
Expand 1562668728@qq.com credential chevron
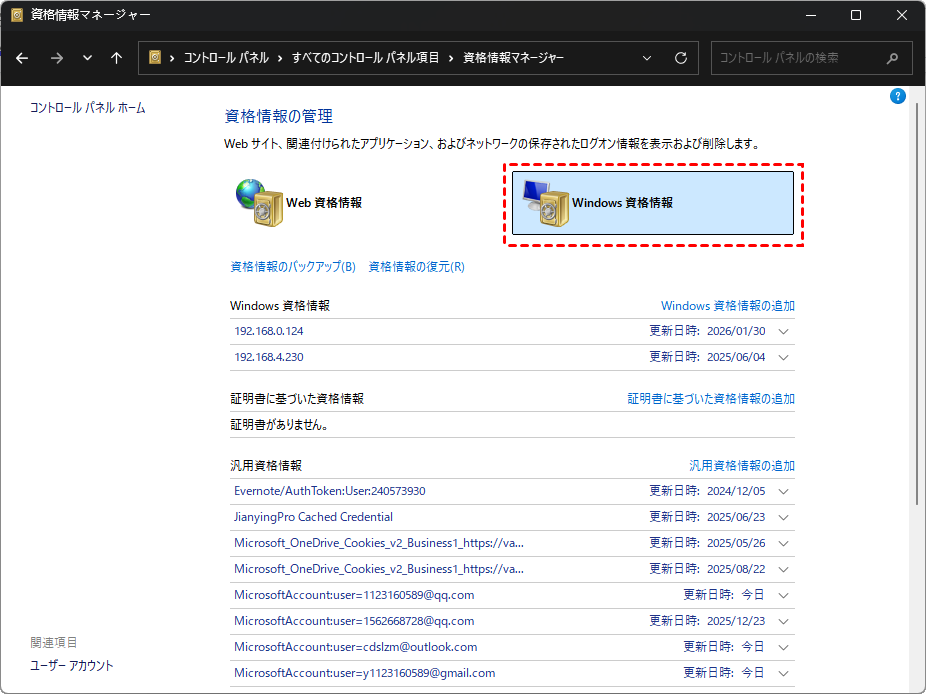coord(783,621)
